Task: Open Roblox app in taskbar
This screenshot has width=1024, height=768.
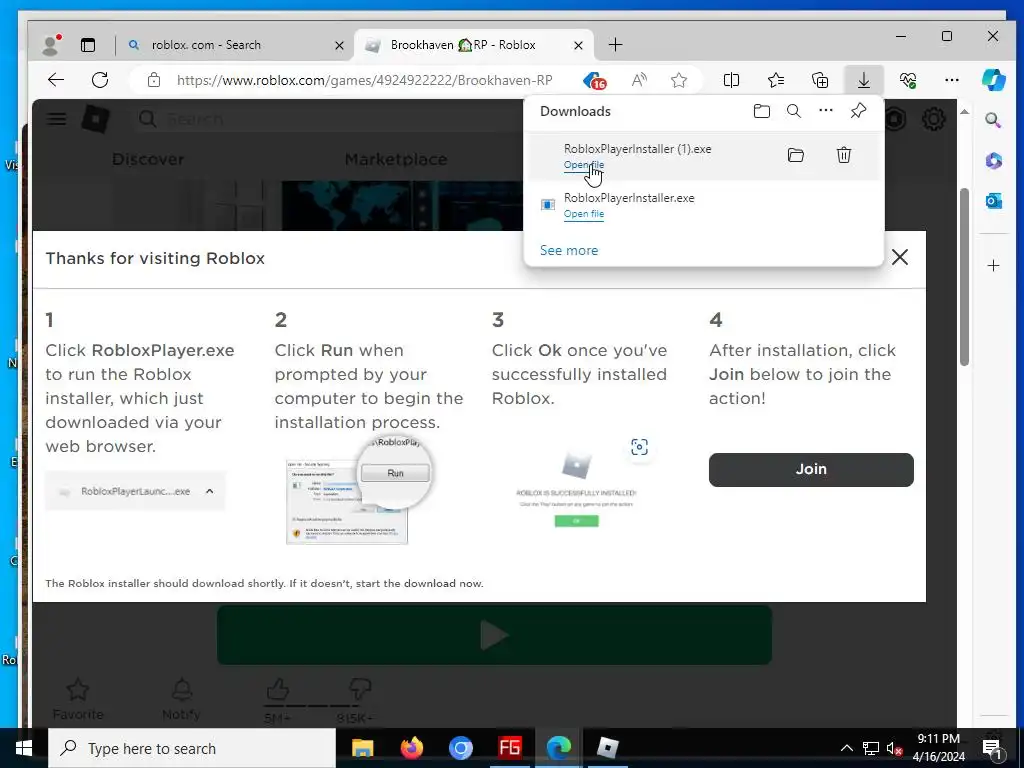Action: [x=607, y=748]
